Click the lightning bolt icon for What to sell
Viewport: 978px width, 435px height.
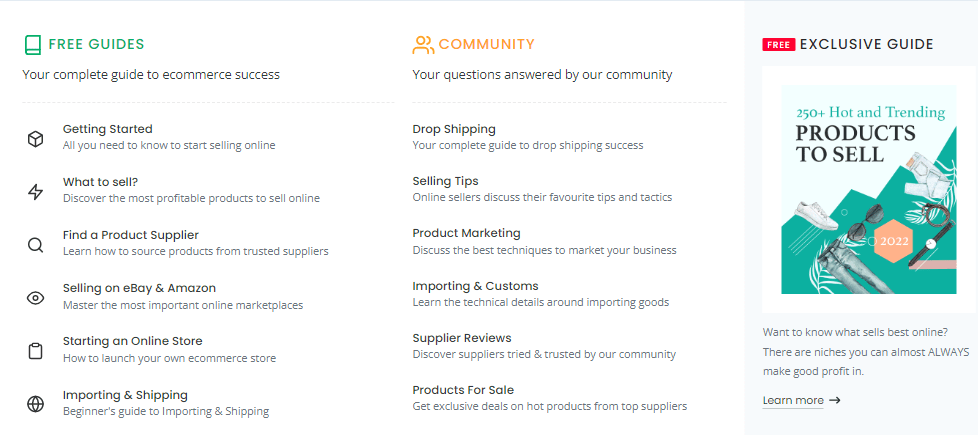click(36, 192)
